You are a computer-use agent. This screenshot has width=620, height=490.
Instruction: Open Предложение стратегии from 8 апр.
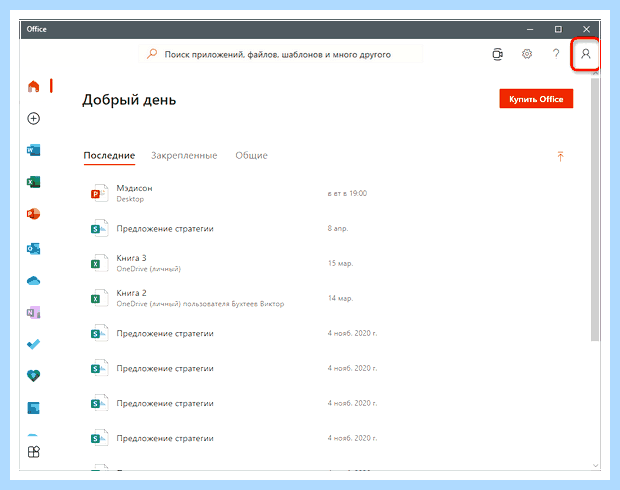coord(165,229)
